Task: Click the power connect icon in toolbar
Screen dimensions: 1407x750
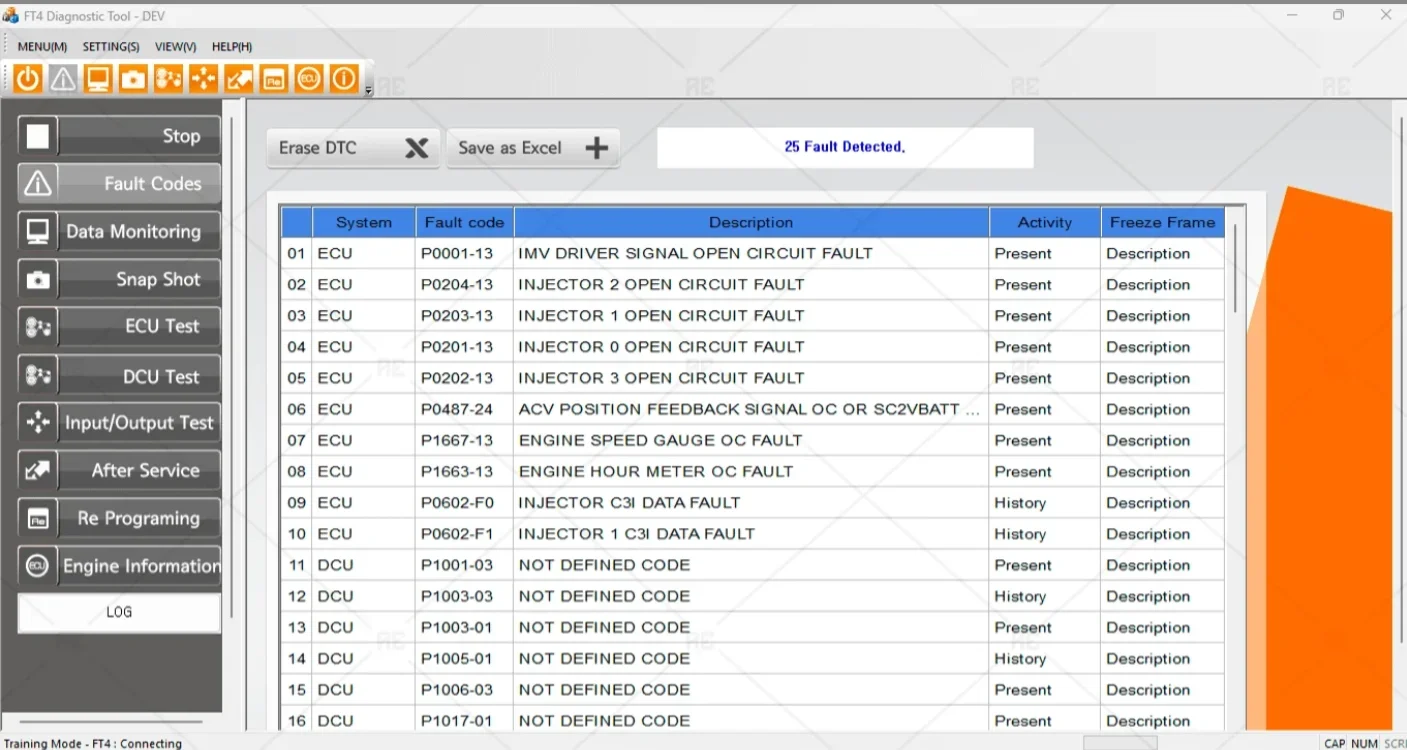Action: coord(28,78)
